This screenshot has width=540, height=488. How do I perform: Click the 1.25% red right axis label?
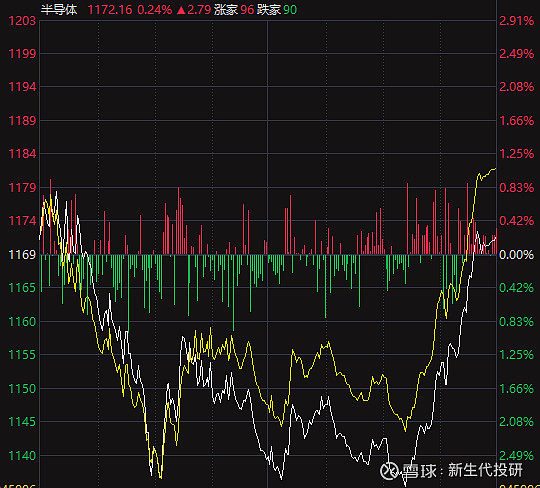(x=516, y=154)
